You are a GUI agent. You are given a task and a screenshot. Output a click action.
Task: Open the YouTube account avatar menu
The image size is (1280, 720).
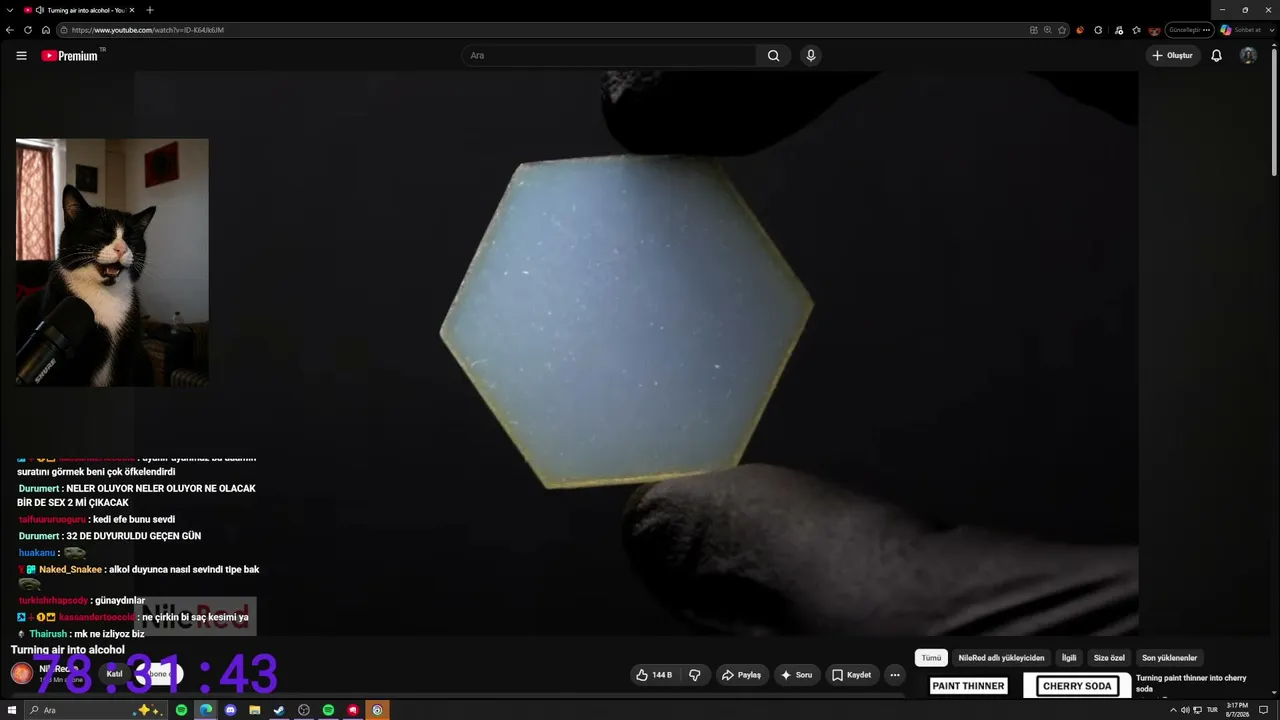pyautogui.click(x=1248, y=56)
